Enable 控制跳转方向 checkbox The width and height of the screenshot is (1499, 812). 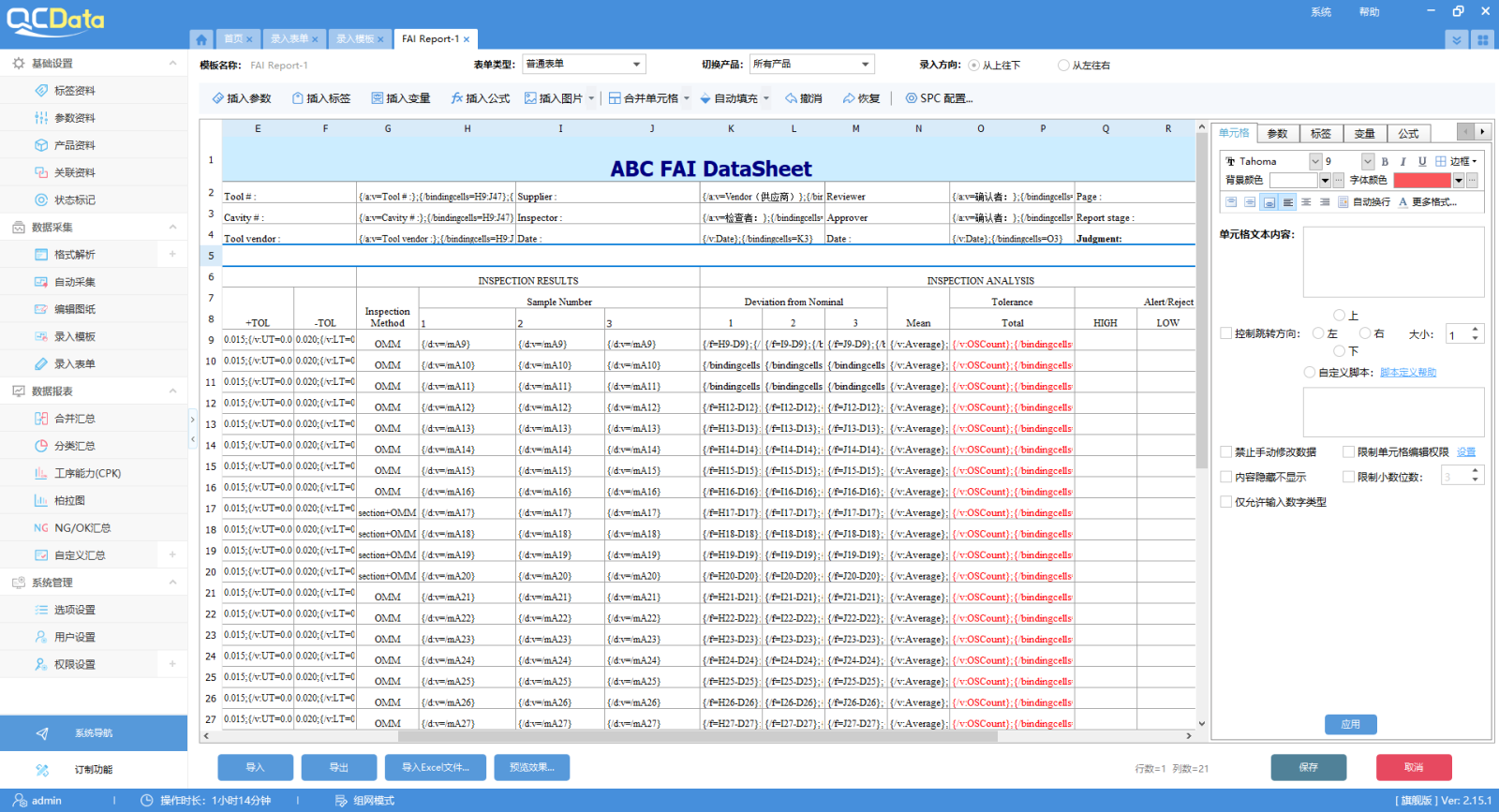(x=1226, y=333)
